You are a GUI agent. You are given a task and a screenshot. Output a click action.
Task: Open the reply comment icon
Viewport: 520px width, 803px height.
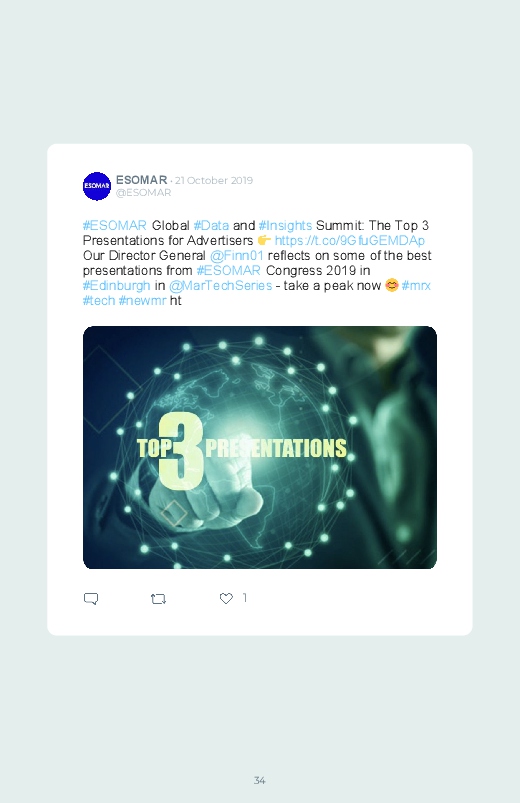(91, 598)
